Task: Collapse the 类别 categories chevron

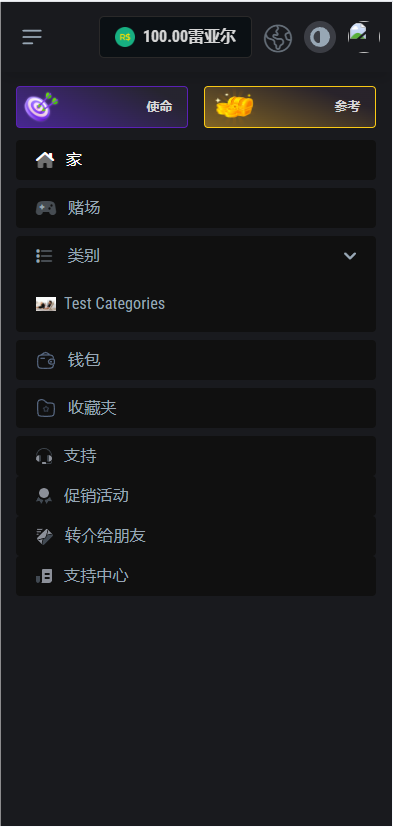Action: [350, 256]
